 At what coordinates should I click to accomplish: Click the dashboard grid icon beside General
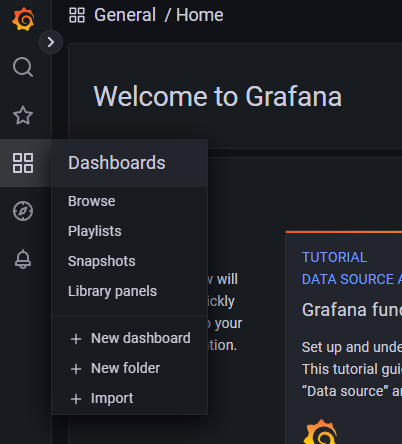point(77,15)
